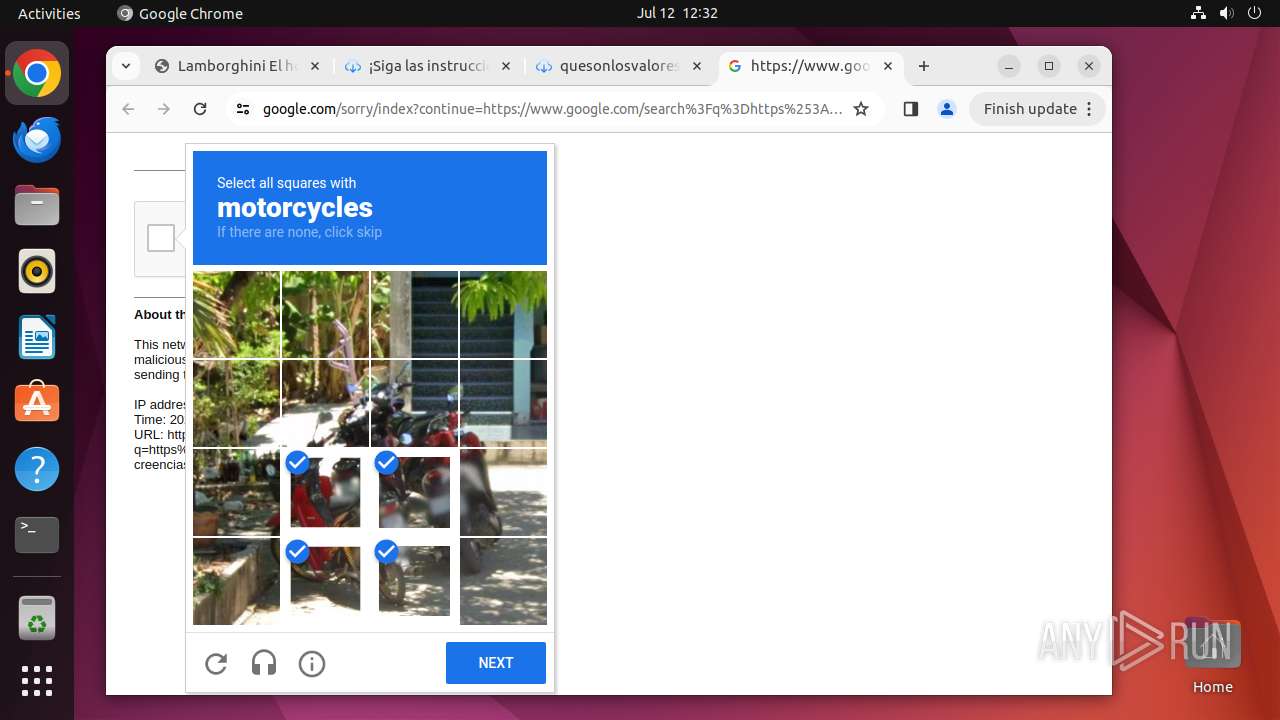Deselect the checked bottom row red wheel tile
Image resolution: width=1280 pixels, height=720 pixels.
click(x=325, y=581)
